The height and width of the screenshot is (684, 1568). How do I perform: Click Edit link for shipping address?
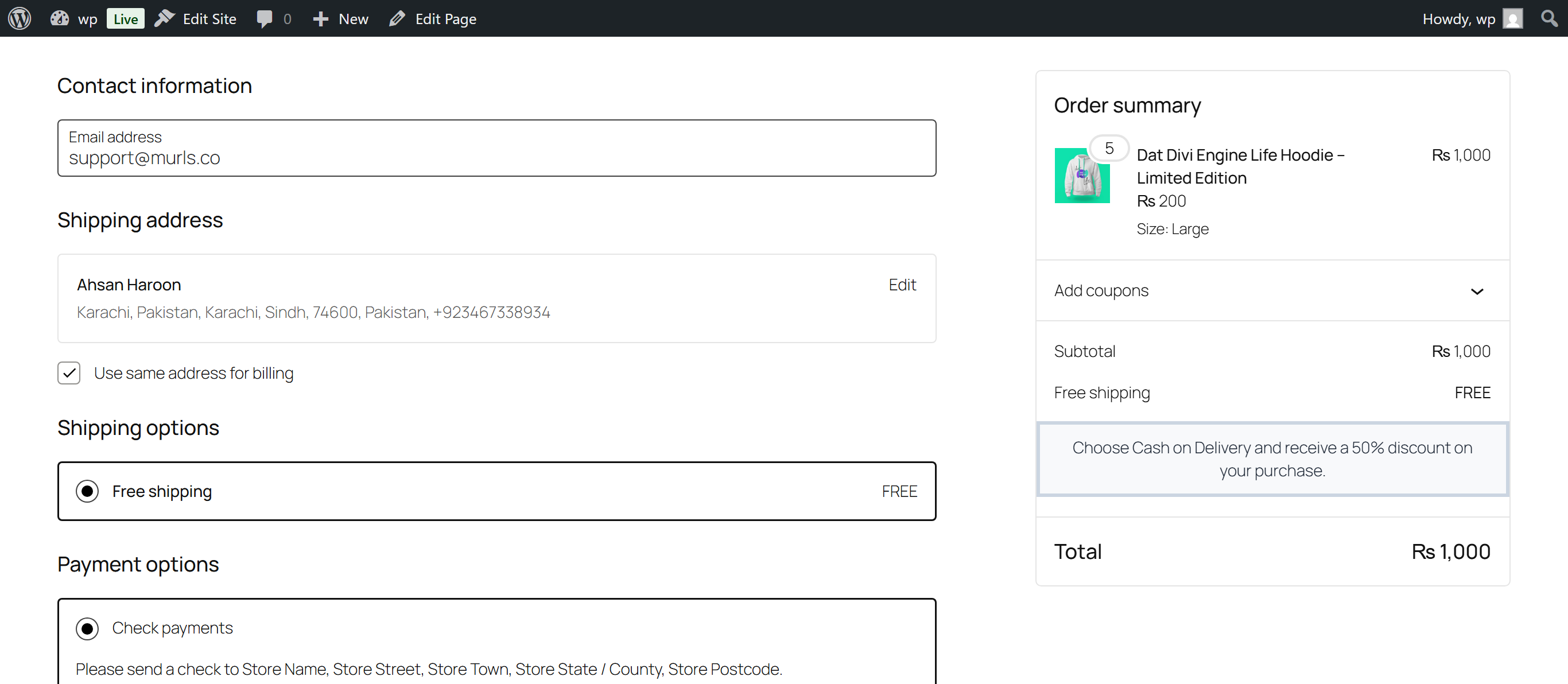(902, 284)
